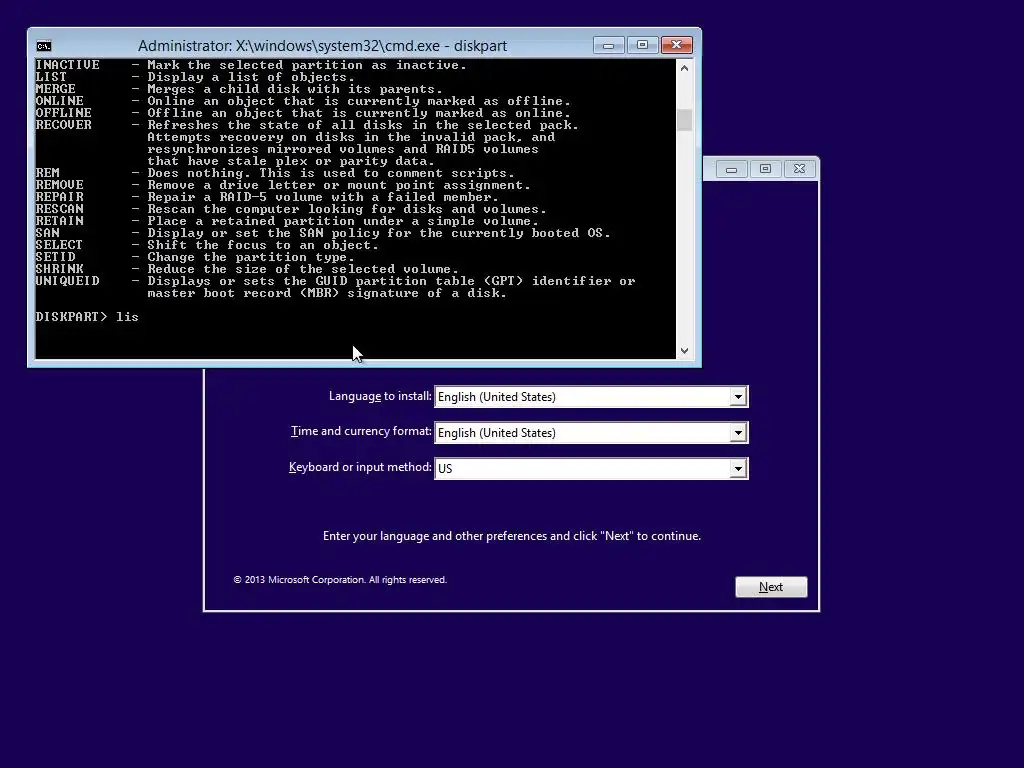Click the Time and currency format arrow
The image size is (1024, 768).
738,432
